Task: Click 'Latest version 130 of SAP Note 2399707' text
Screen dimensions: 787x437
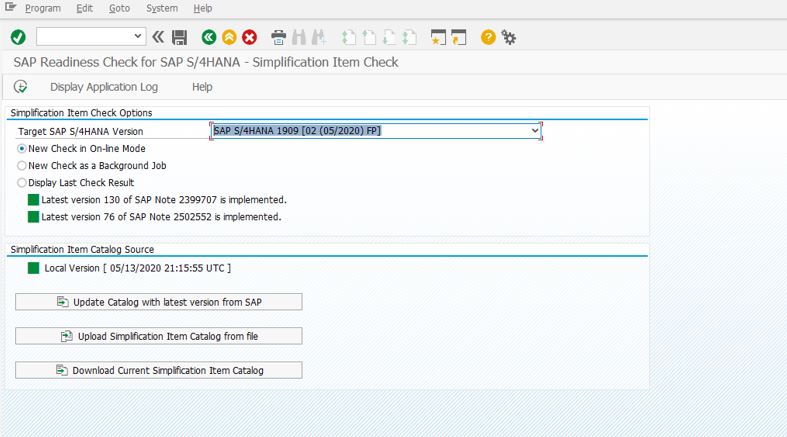Action: point(128,200)
